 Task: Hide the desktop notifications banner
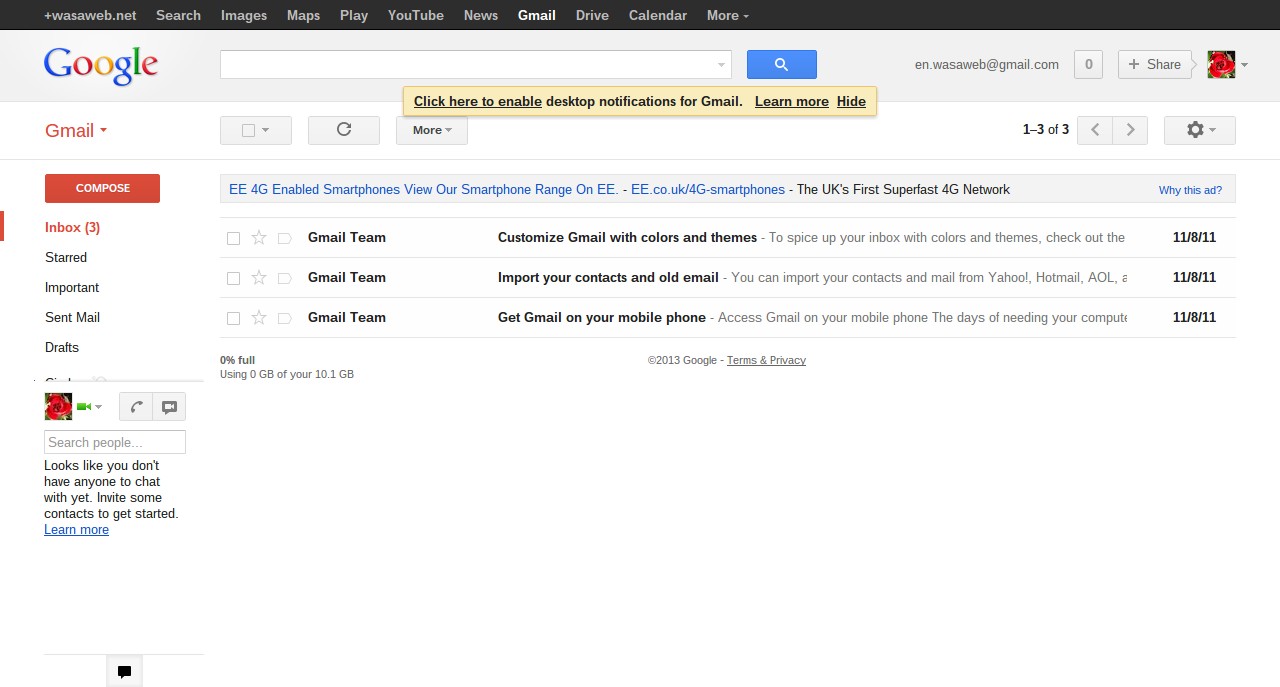click(851, 101)
